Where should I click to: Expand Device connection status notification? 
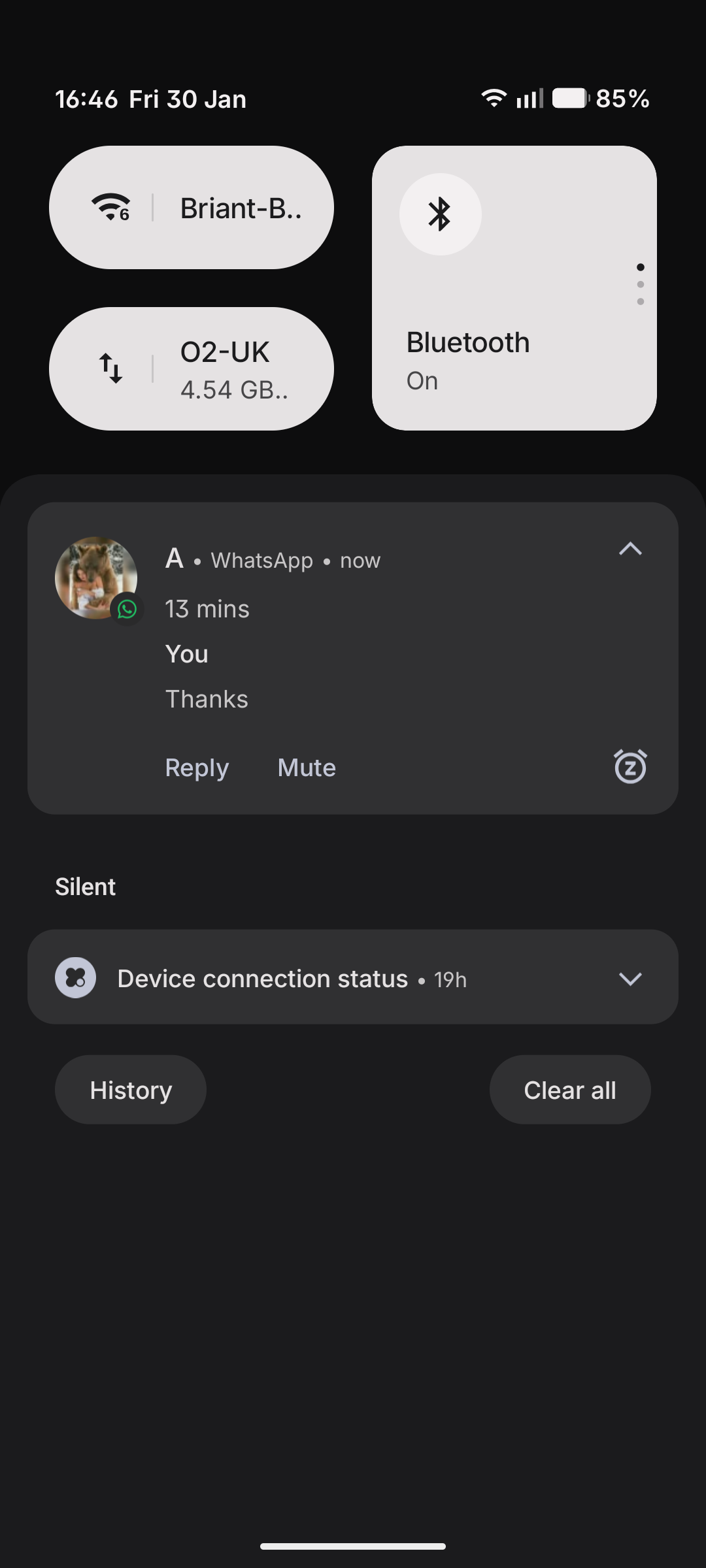click(630, 978)
